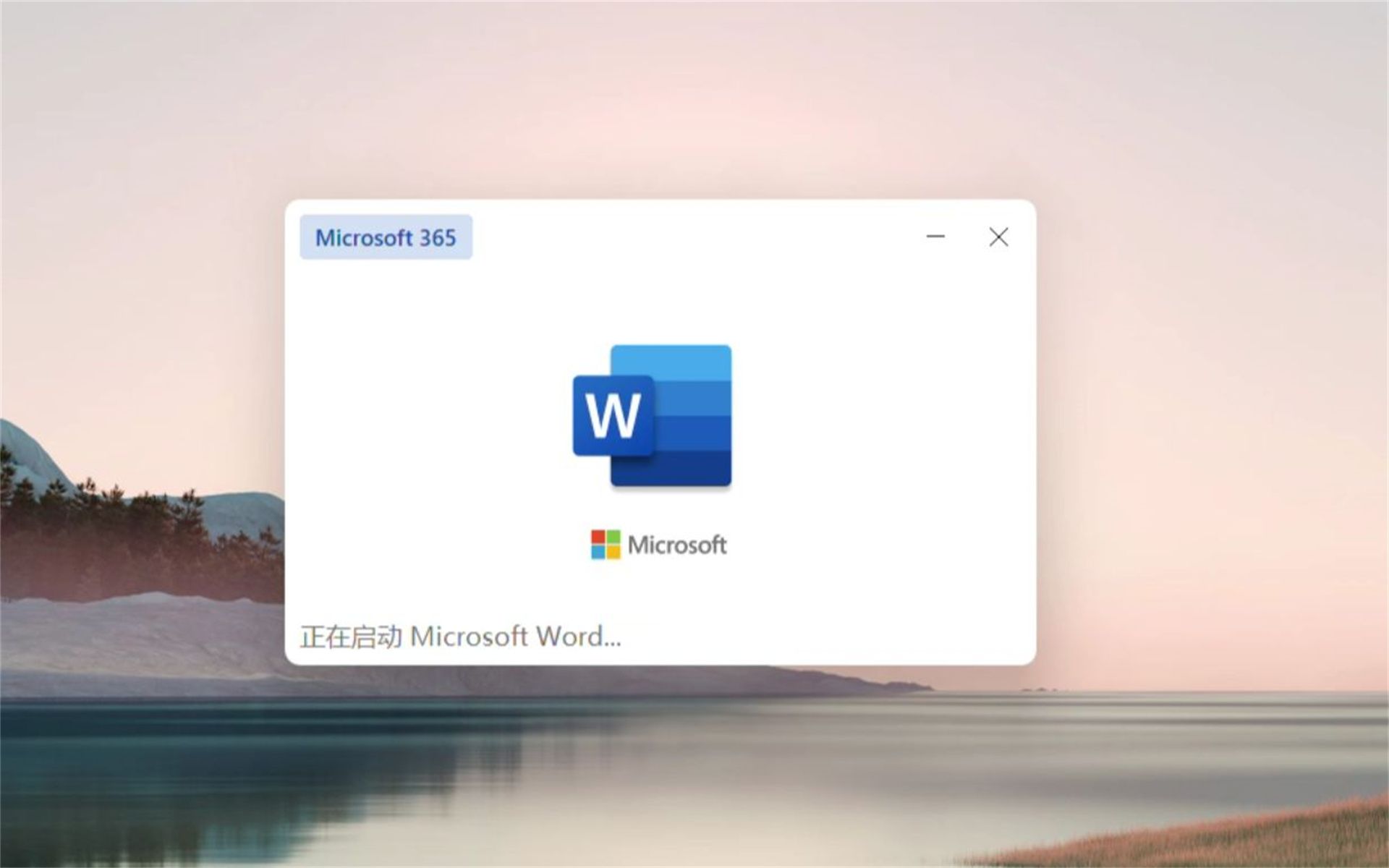Click the white W letter tile
1389x868 pixels.
coord(613,416)
